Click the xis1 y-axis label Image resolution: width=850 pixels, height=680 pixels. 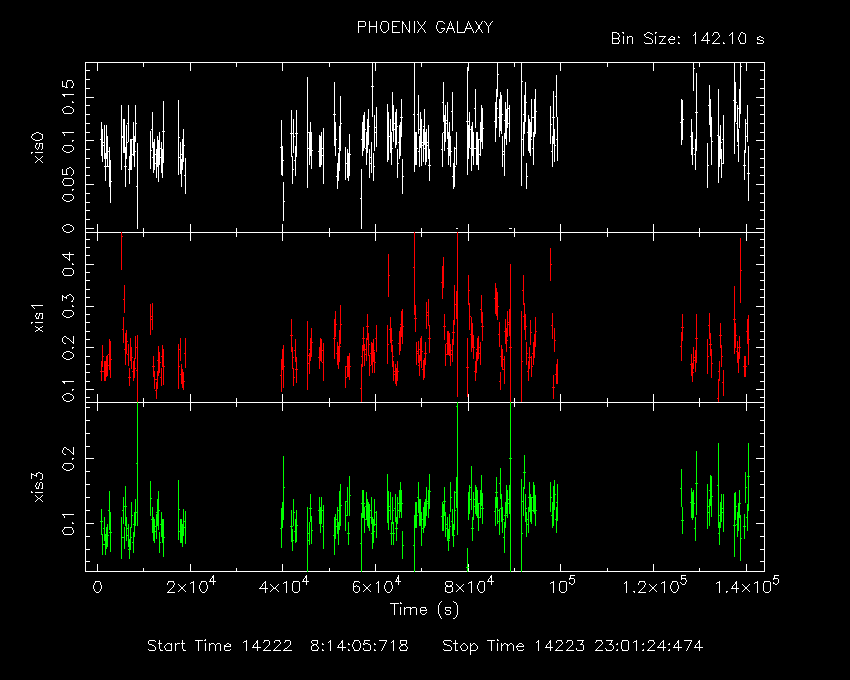pos(38,317)
